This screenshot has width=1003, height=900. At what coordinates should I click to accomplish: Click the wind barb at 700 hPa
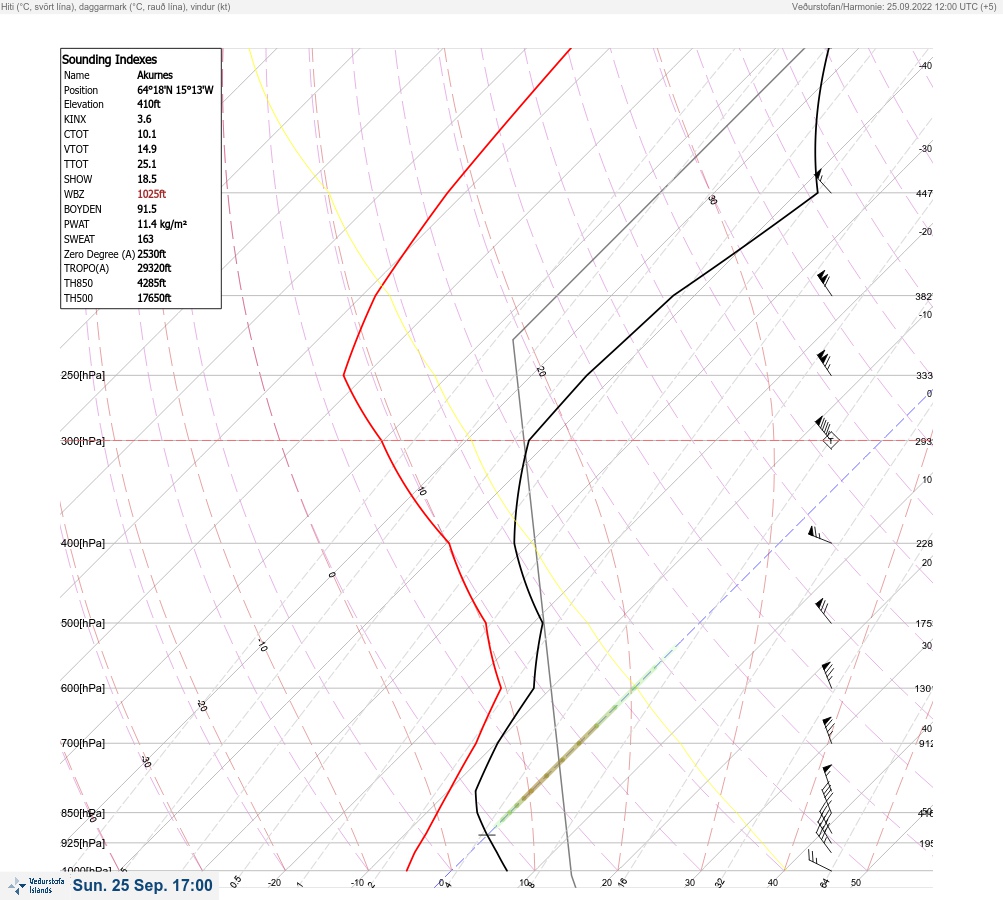click(828, 730)
